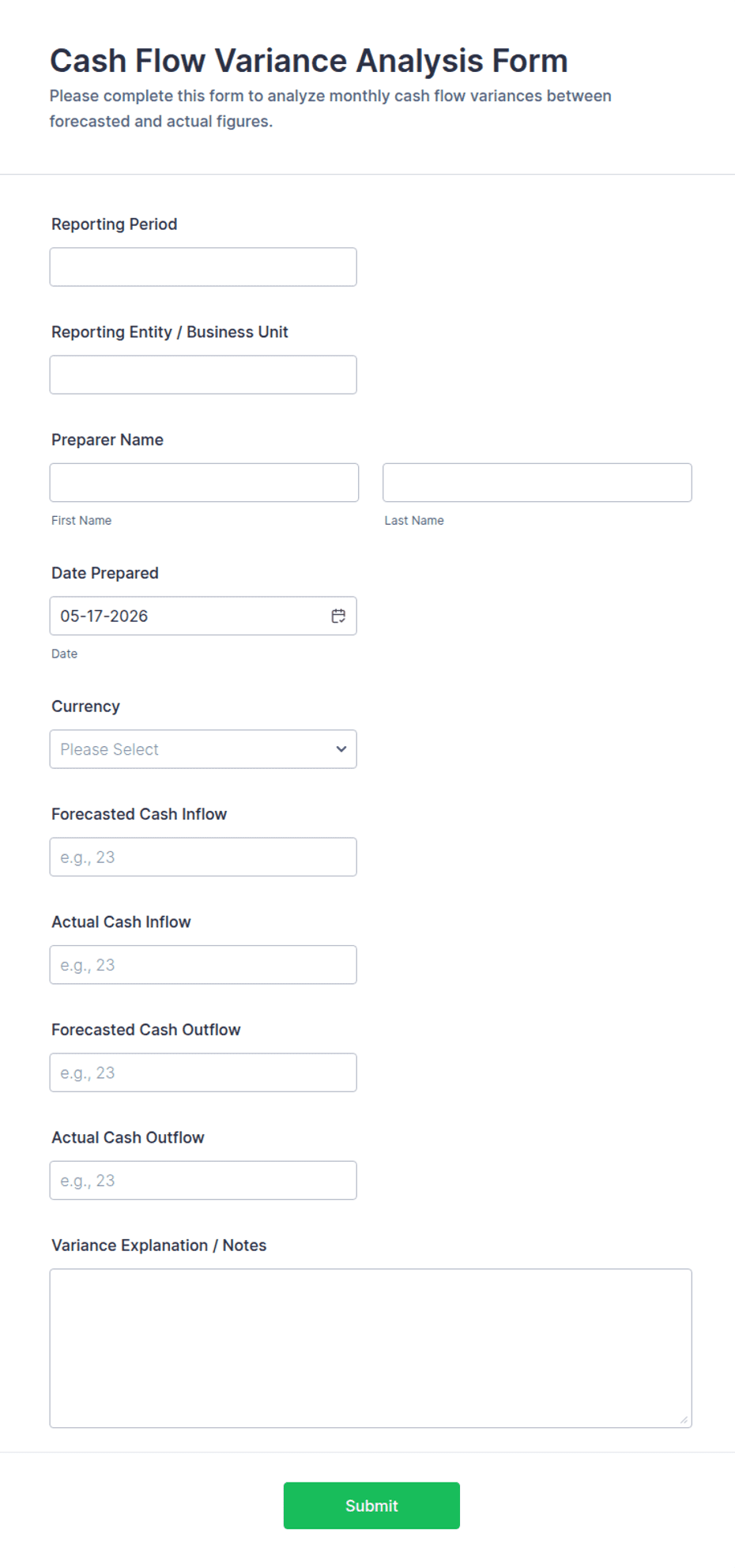The height and width of the screenshot is (1568, 735).
Task: Click the Cash Flow Variance Analysis Form heading
Action: tap(309, 61)
